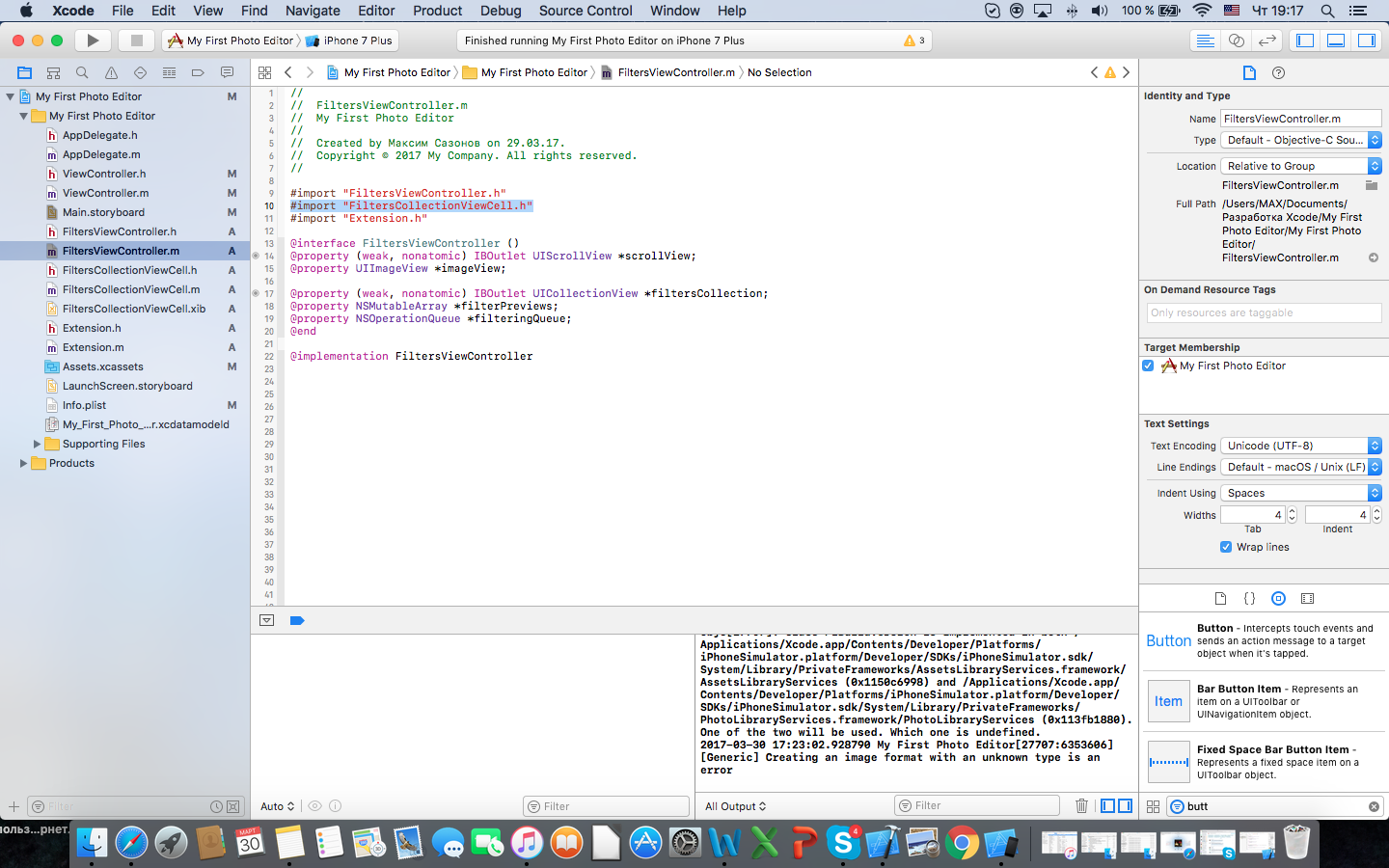This screenshot has height=868, width=1389.
Task: Open the Text Encoding dropdown
Action: (x=1301, y=446)
